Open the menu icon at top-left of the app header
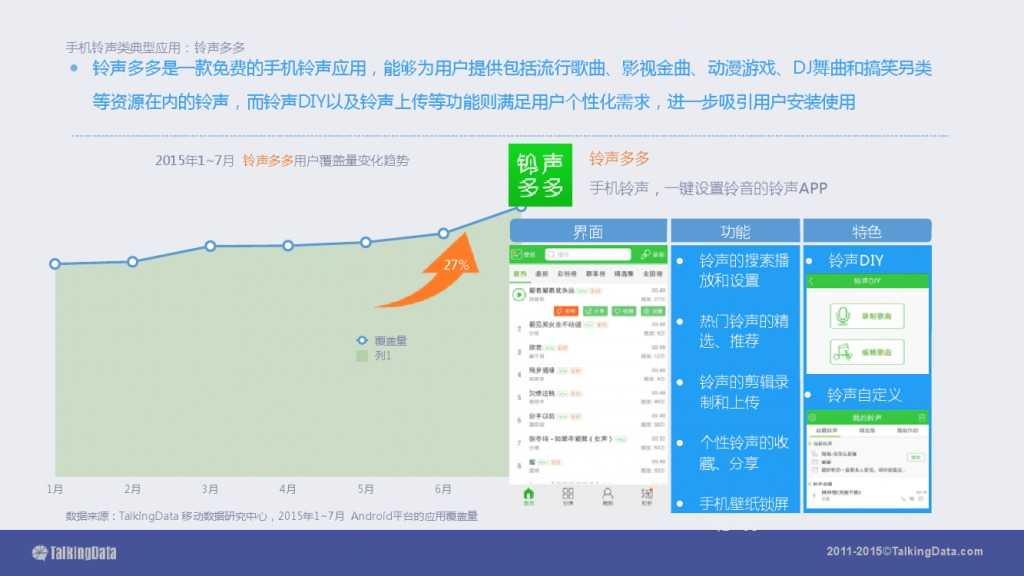1024x576 pixels. pos(517,252)
